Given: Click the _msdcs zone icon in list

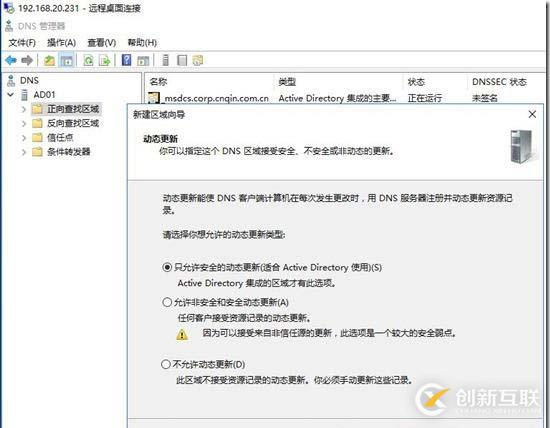Looking at the screenshot, I should coord(154,98).
